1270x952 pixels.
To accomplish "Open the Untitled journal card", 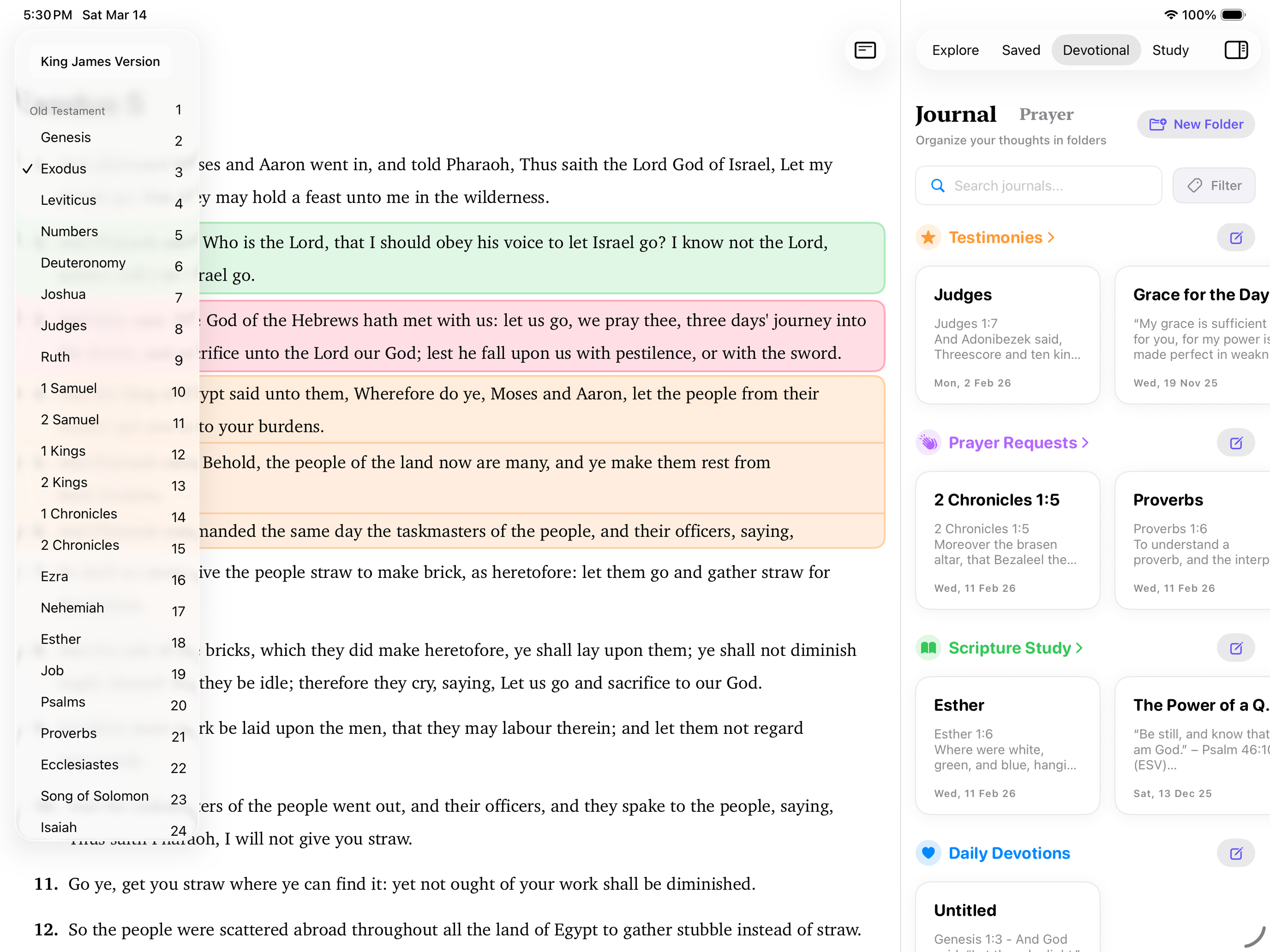I will pyautogui.click(x=1007, y=916).
